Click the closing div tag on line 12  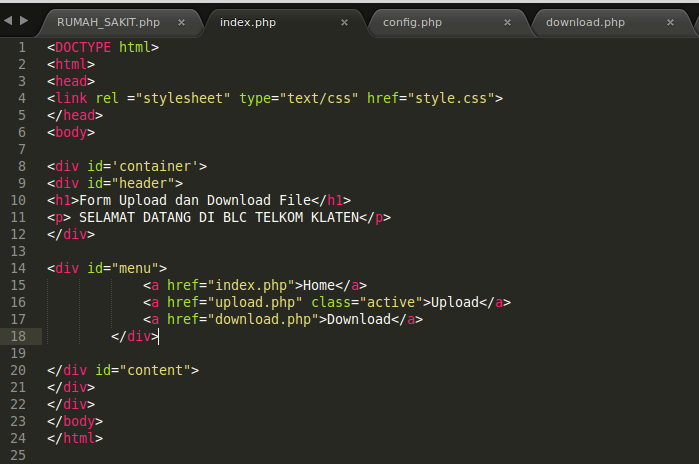click(71, 234)
